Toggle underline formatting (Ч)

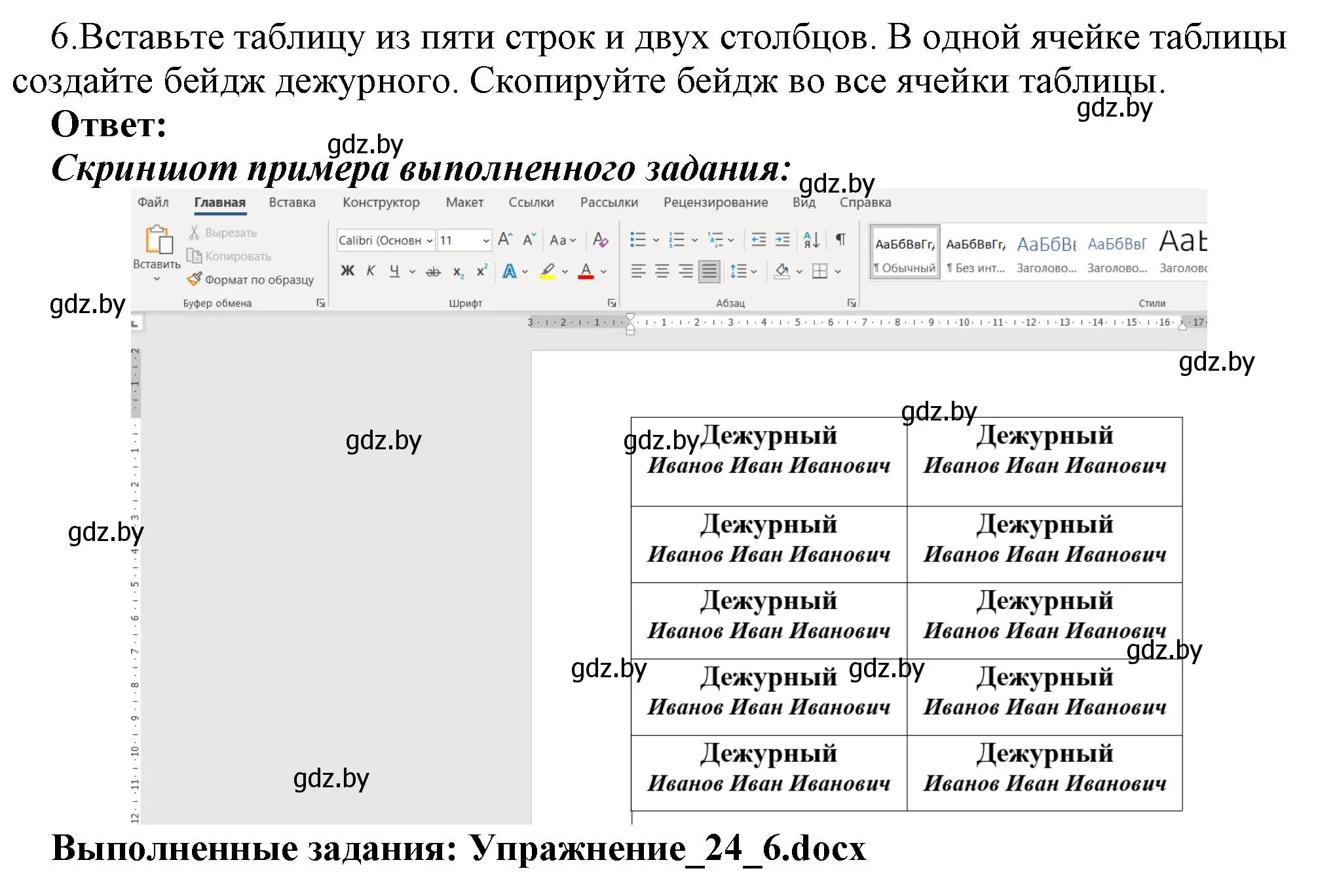(x=394, y=271)
